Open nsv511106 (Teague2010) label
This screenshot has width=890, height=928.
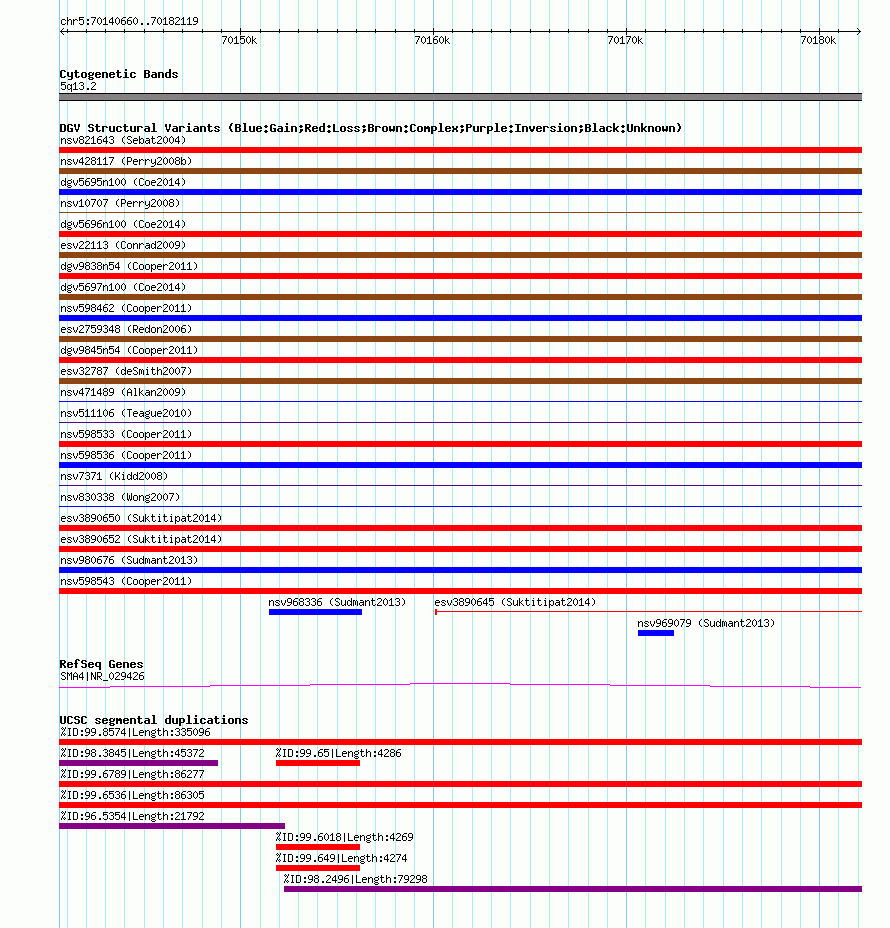click(126, 414)
